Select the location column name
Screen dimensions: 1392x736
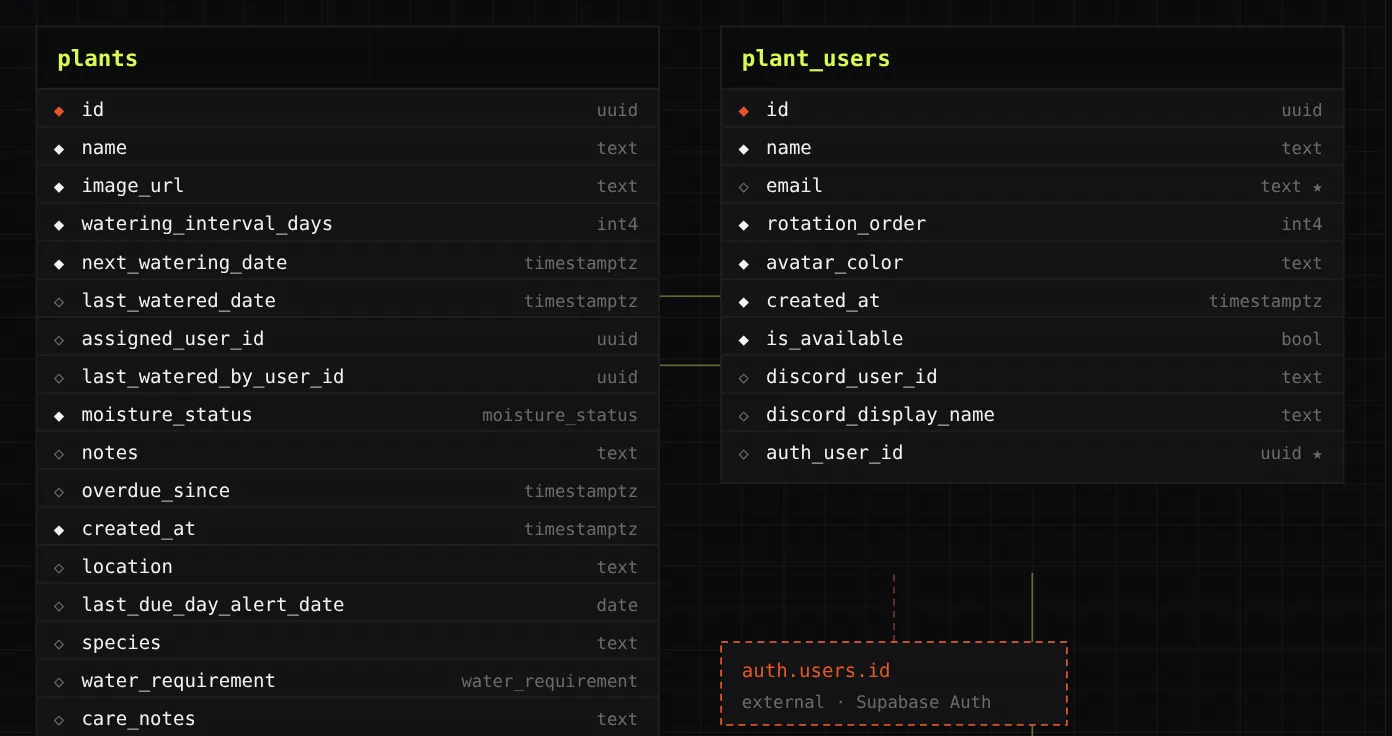click(x=127, y=567)
